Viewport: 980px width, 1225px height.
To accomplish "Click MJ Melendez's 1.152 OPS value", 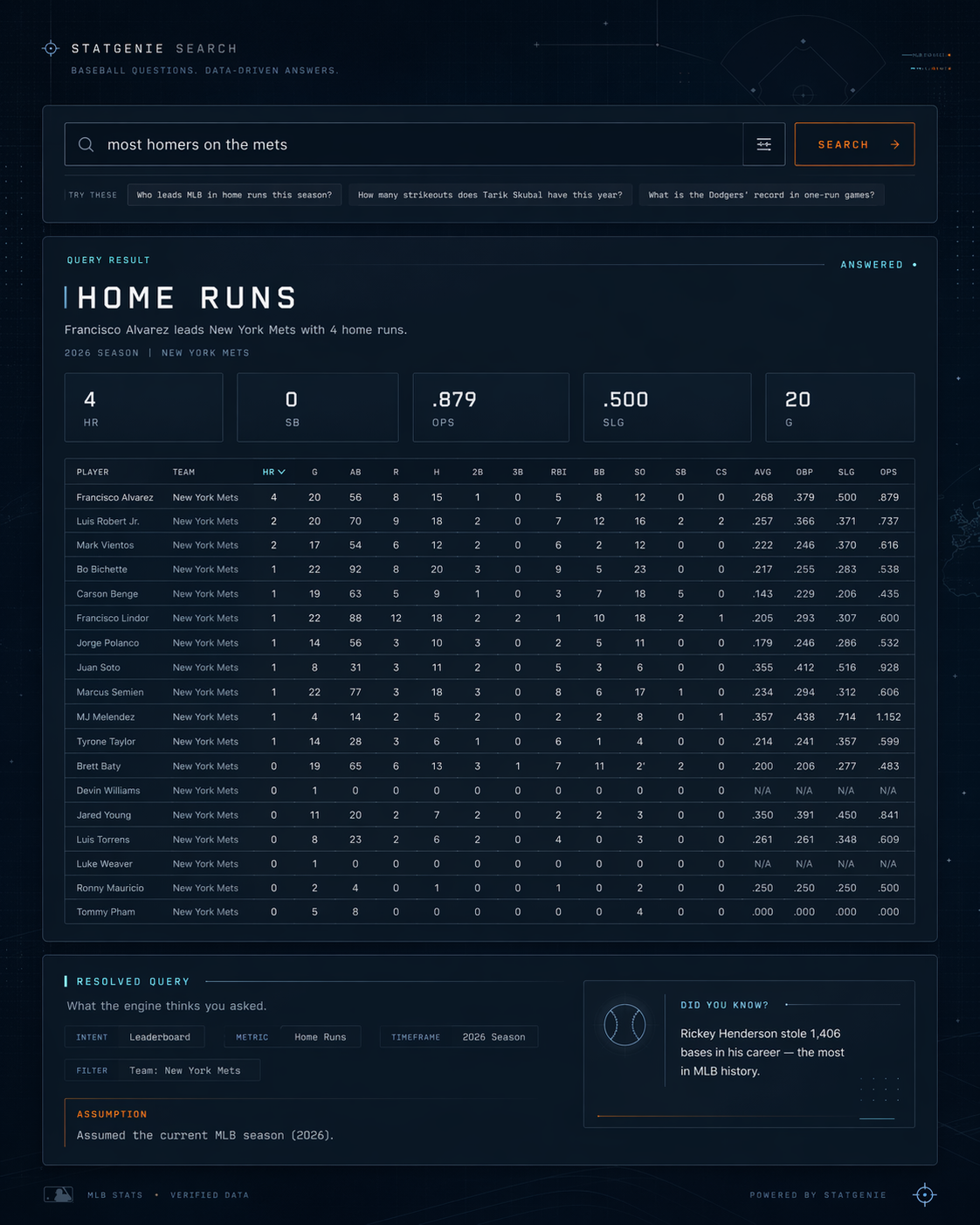I will pos(888,716).
